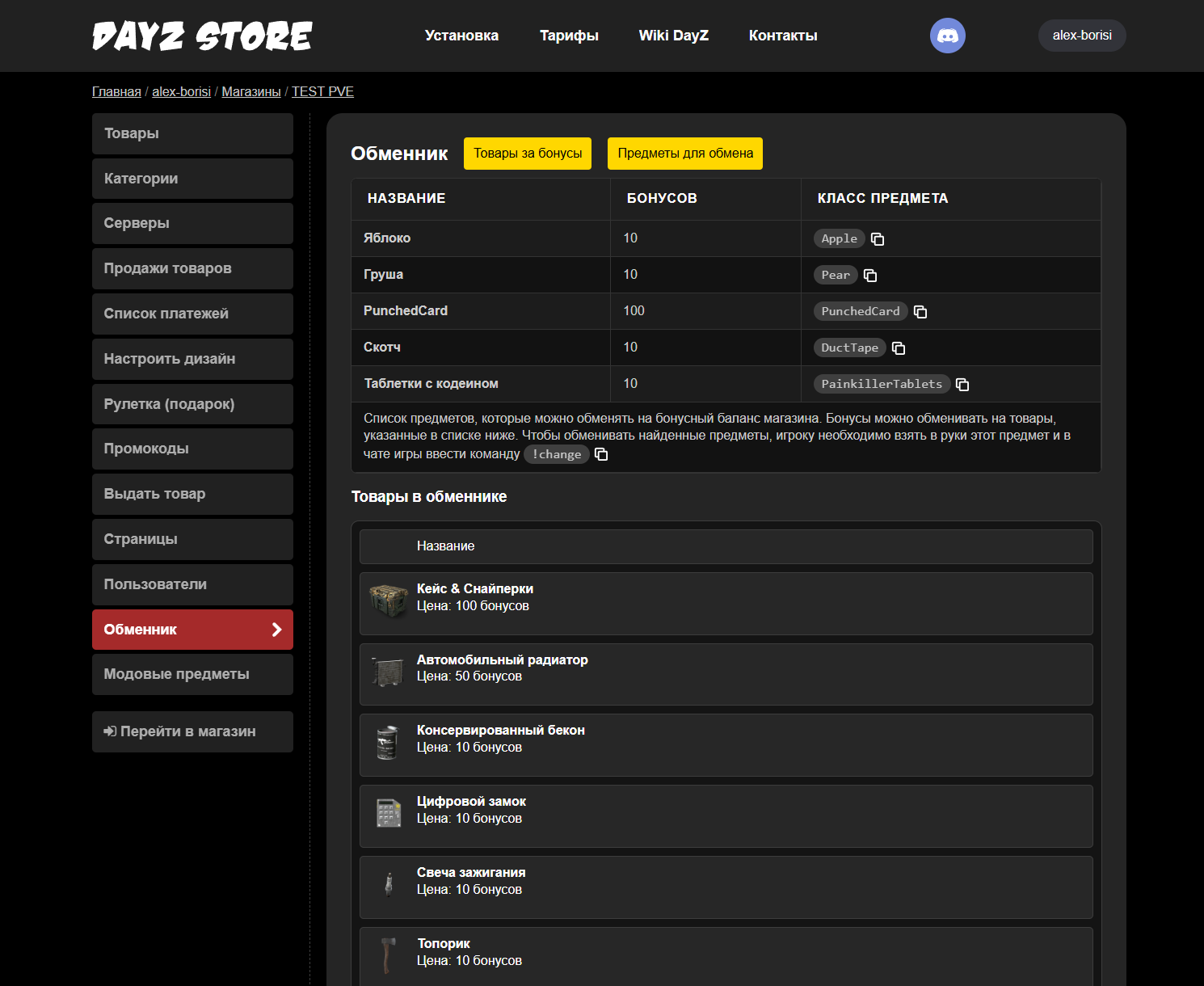Screen dimensions: 1204x986
Task: Open the Цифровой замок item title
Action: point(471,802)
